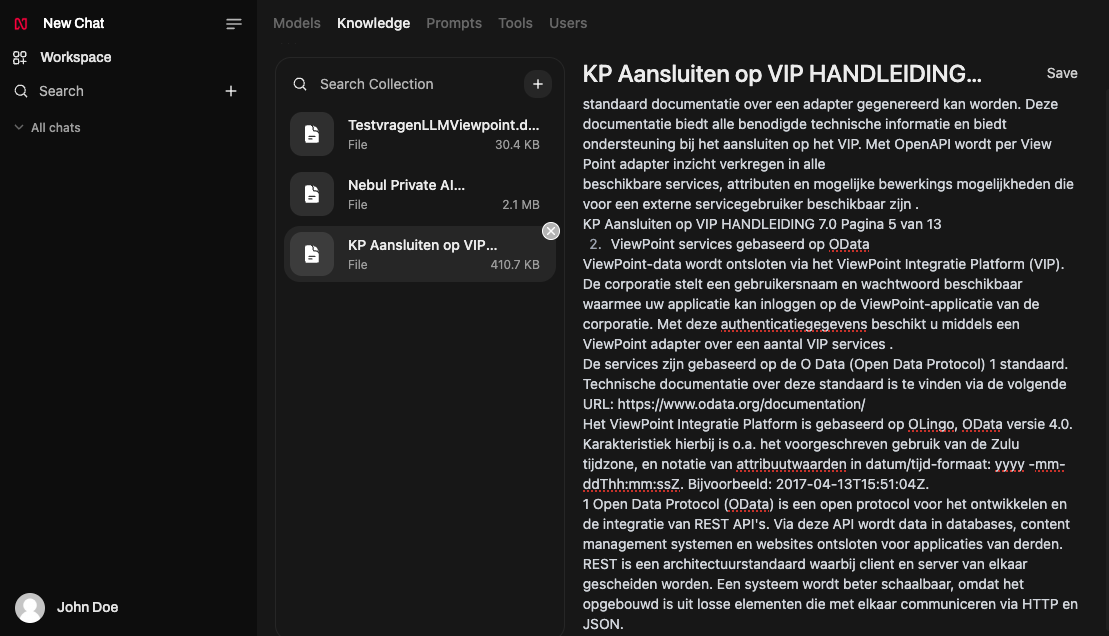Remove KP Aansluiten file with X button

click(x=551, y=231)
